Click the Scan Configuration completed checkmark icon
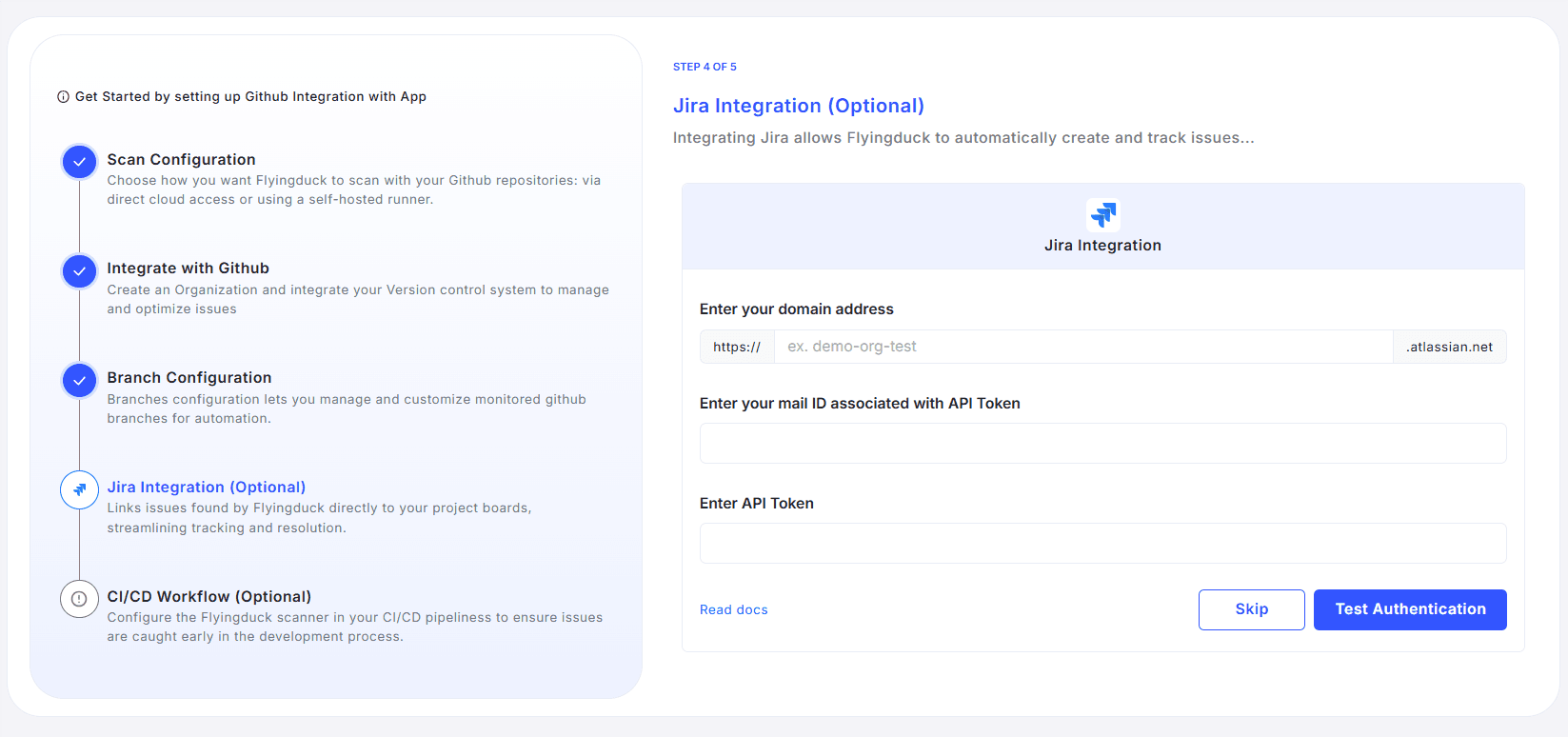Image resolution: width=1568 pixels, height=737 pixels. tap(79, 162)
